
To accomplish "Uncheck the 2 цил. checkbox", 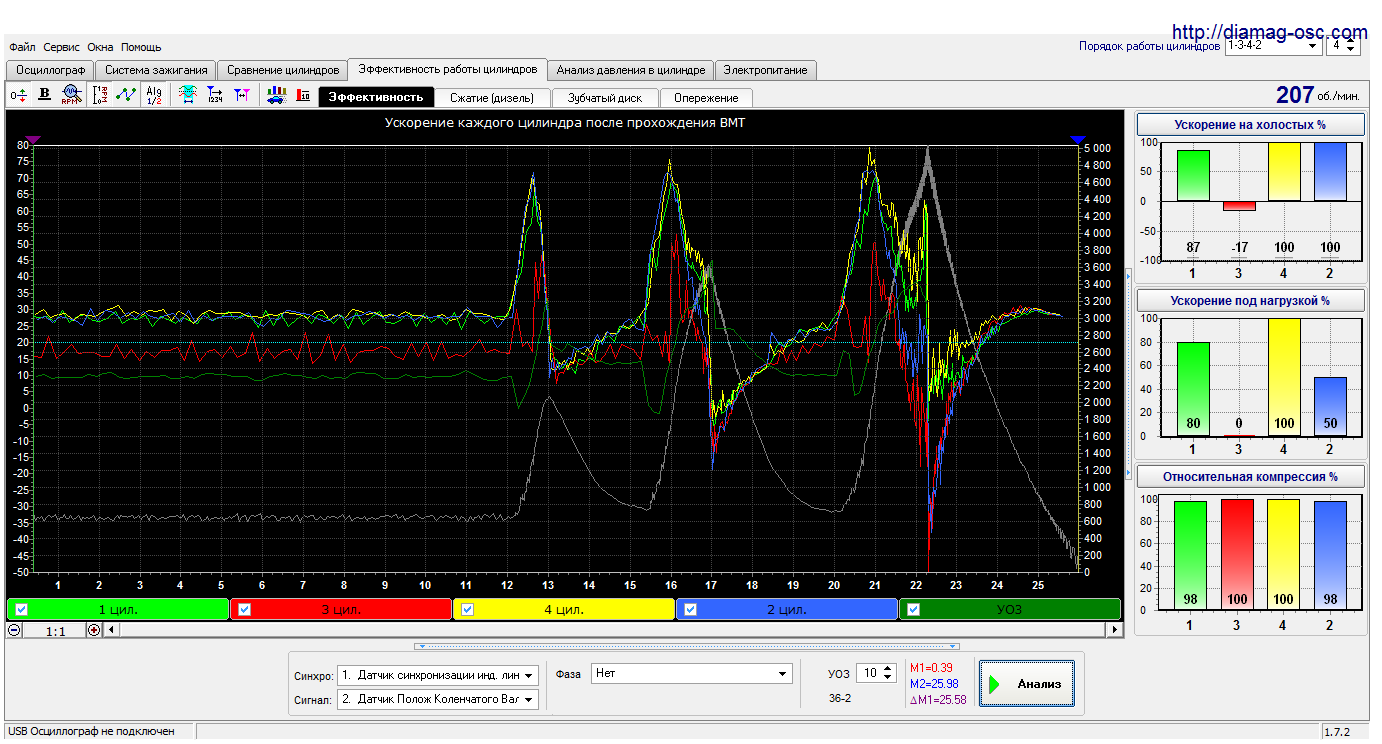I will 691,609.
